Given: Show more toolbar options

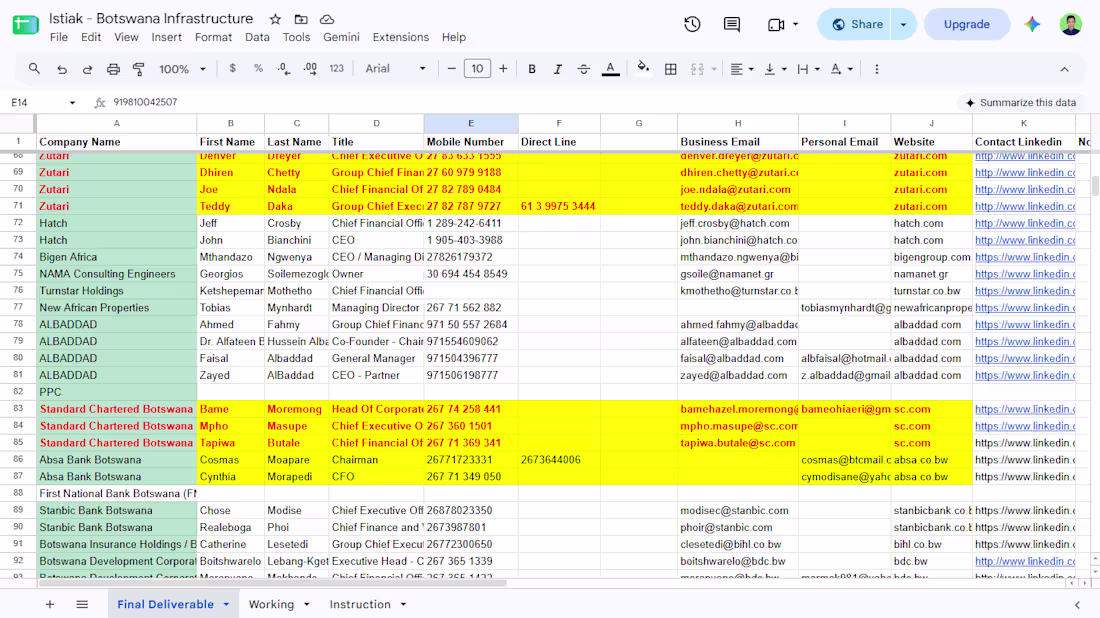Looking at the screenshot, I should tap(876, 69).
